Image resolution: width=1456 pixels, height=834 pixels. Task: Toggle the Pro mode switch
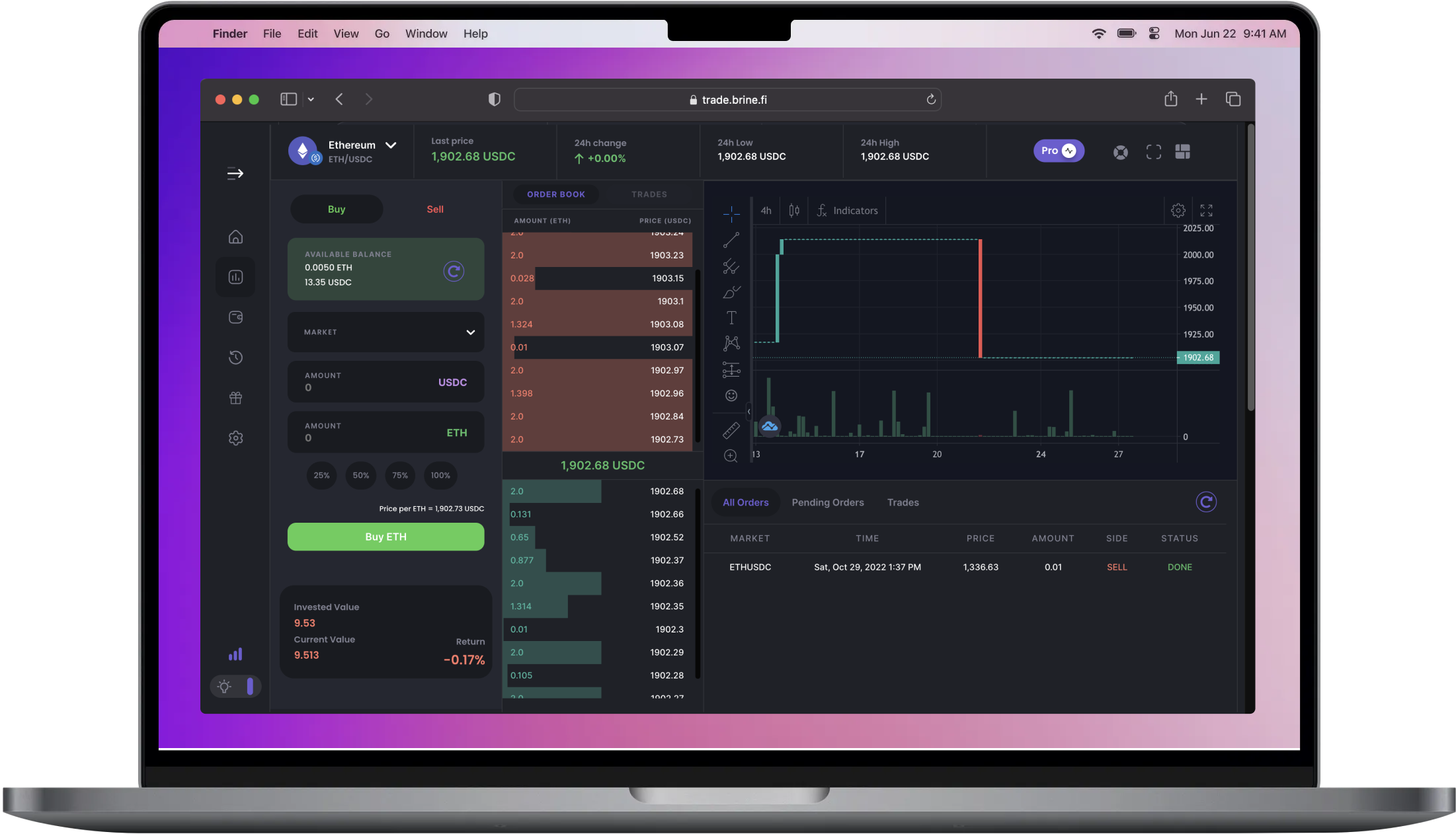point(1059,151)
